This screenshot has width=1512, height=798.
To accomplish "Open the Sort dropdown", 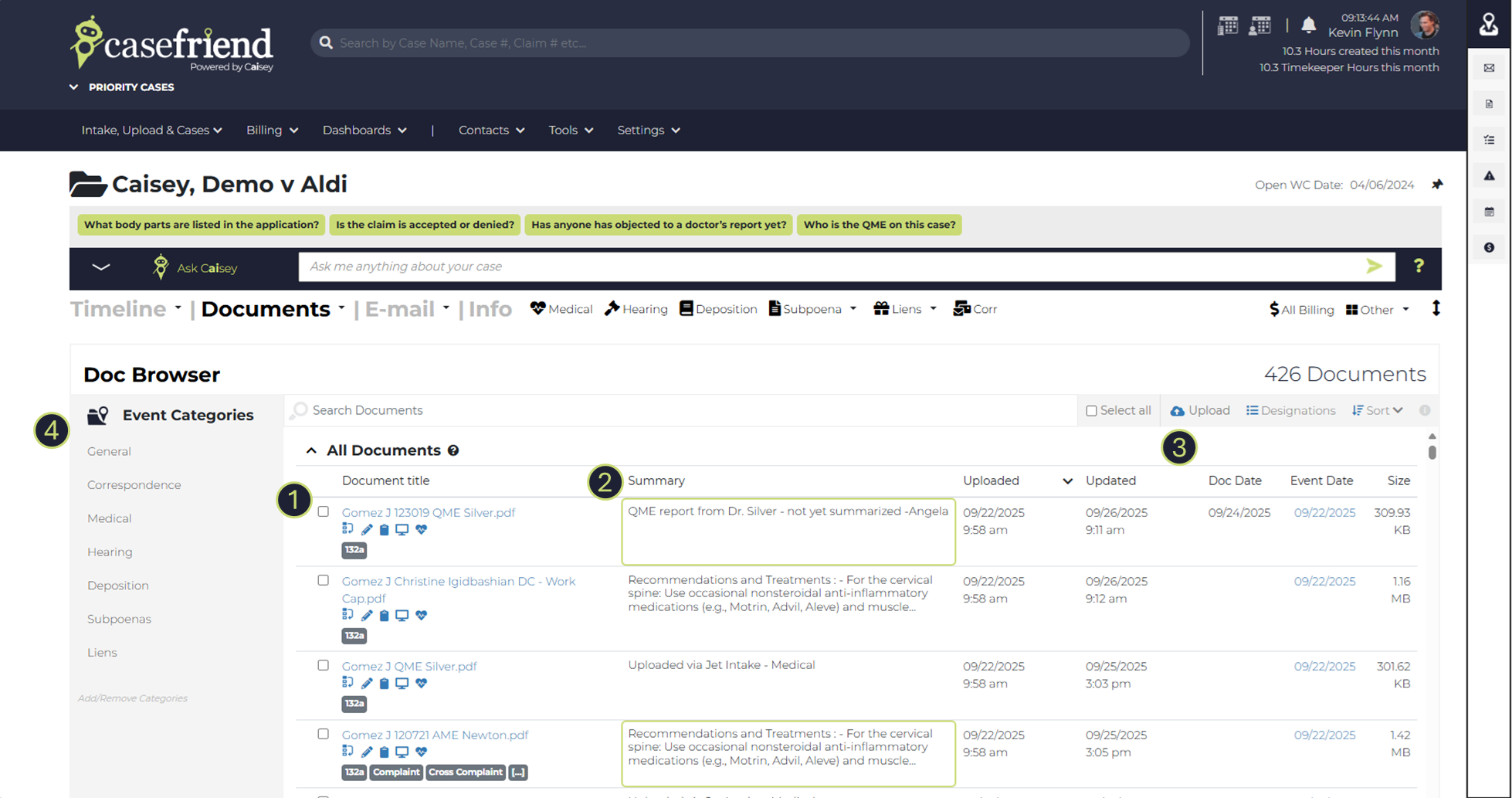I will [1378, 411].
